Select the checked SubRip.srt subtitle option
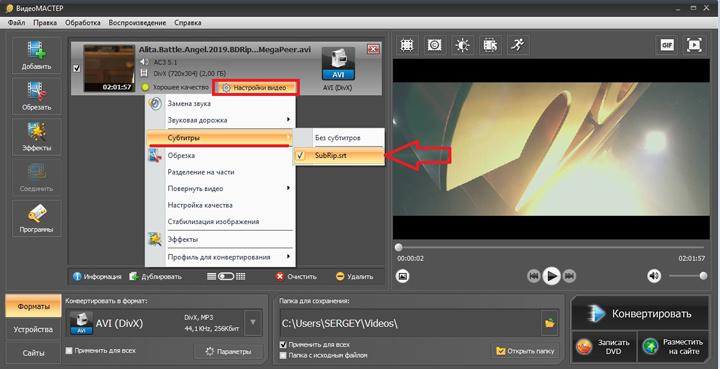The height and width of the screenshot is (369, 720). pos(339,156)
